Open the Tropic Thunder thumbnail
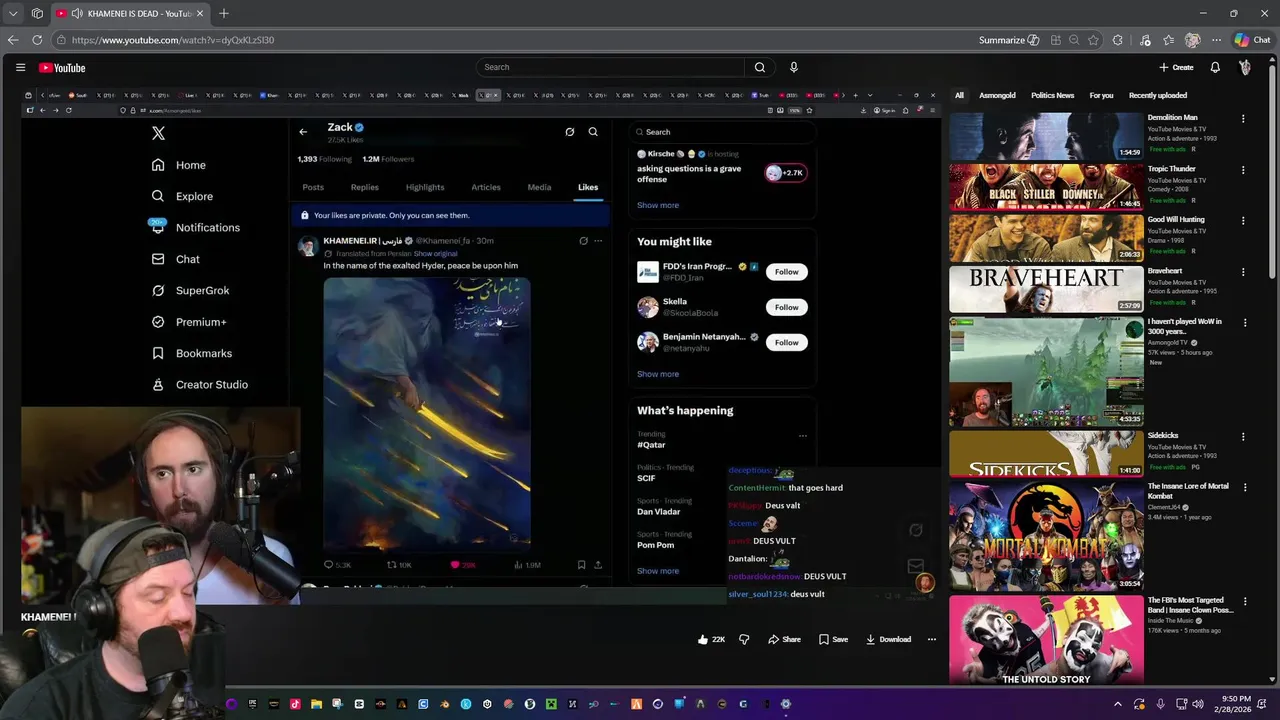Screen dimensions: 1280x720 [1046, 187]
